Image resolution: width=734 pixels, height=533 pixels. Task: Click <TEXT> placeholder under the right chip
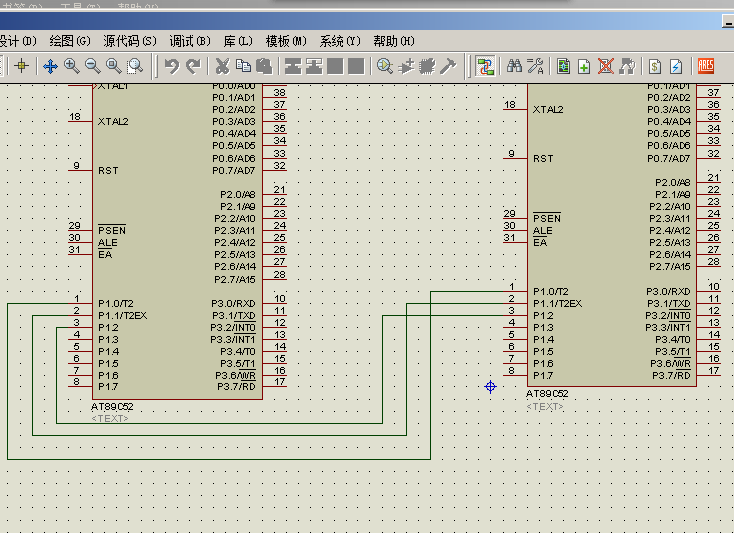pyautogui.click(x=545, y=406)
